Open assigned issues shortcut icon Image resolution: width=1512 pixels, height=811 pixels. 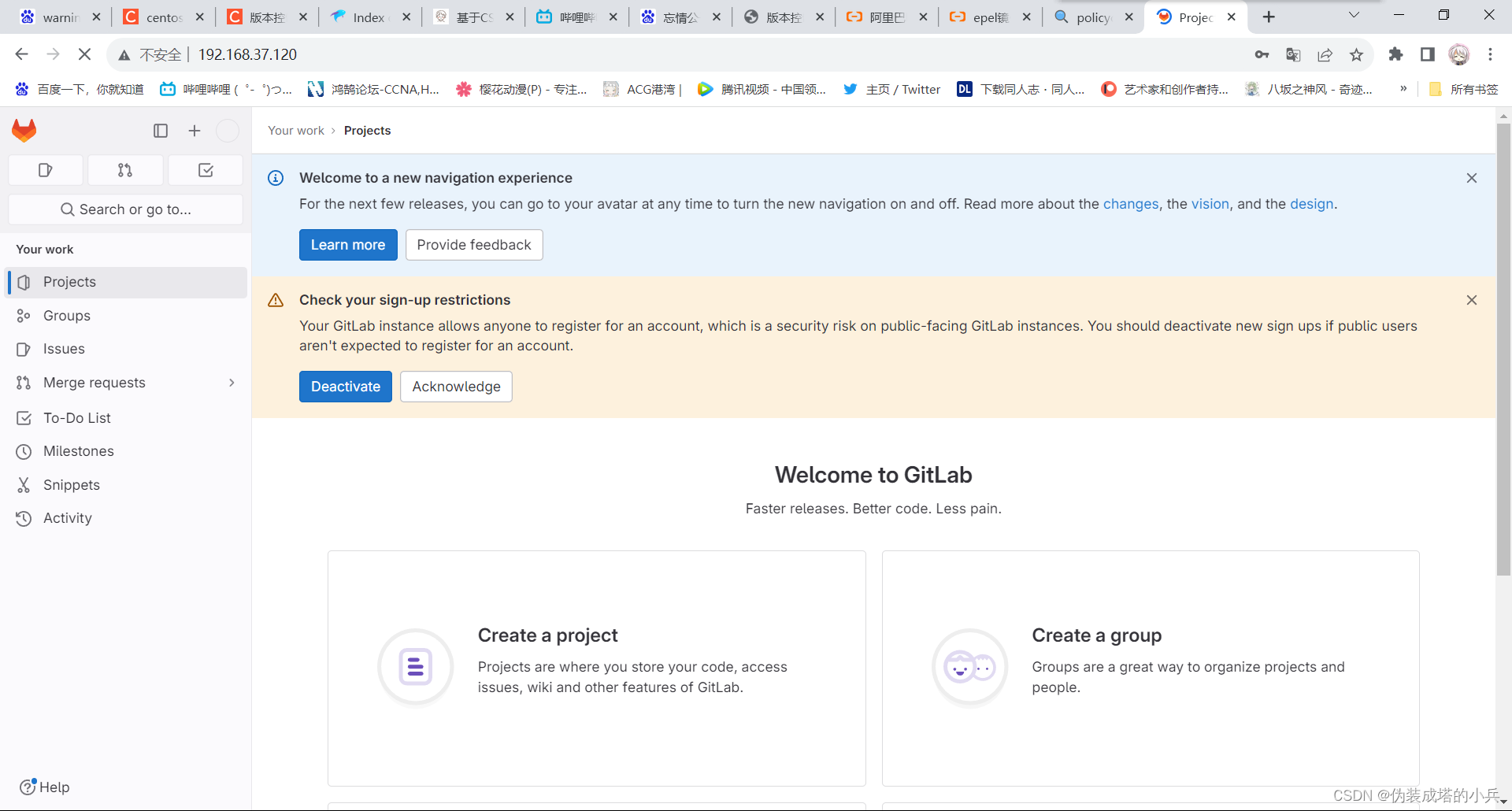(46, 170)
